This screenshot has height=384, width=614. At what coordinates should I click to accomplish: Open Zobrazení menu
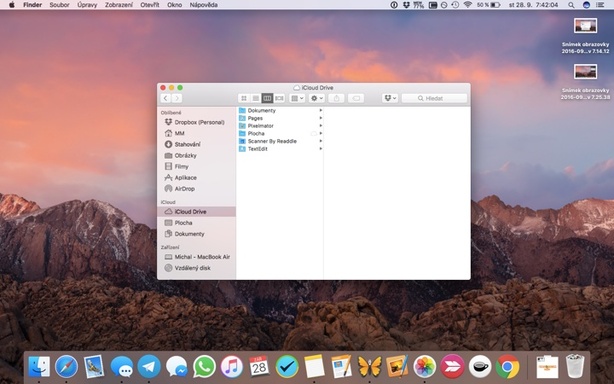(x=119, y=5)
